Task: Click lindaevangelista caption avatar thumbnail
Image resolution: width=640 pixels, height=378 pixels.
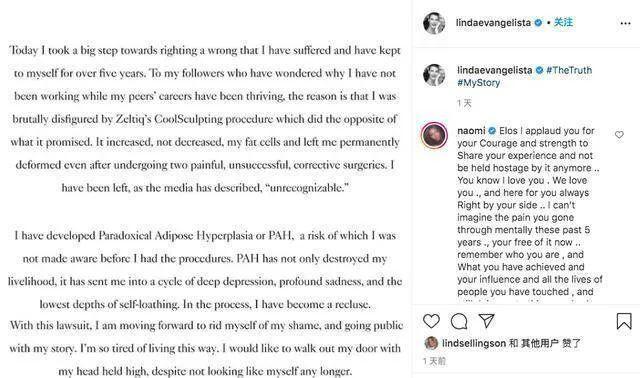Action: coord(434,75)
